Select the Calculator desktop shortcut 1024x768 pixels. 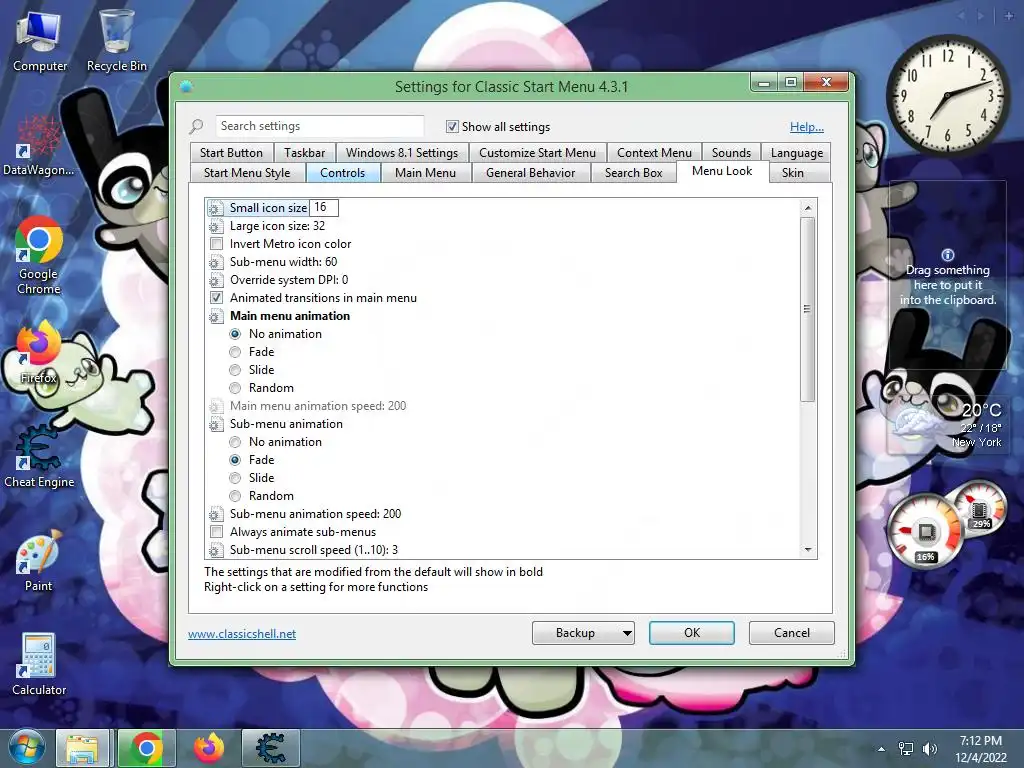click(x=39, y=665)
